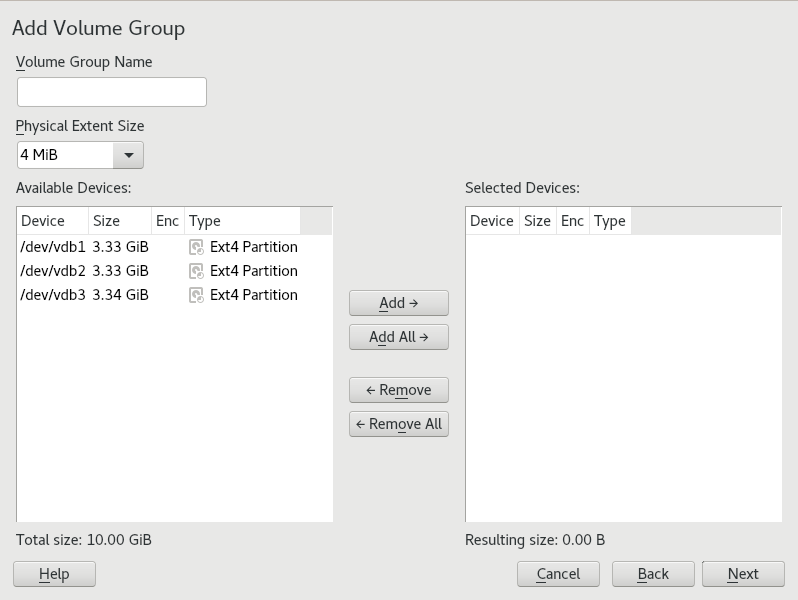Viewport: 798px width, 600px height.
Task: Select /dev/vdb2 in Available Devices
Action: tap(53, 271)
